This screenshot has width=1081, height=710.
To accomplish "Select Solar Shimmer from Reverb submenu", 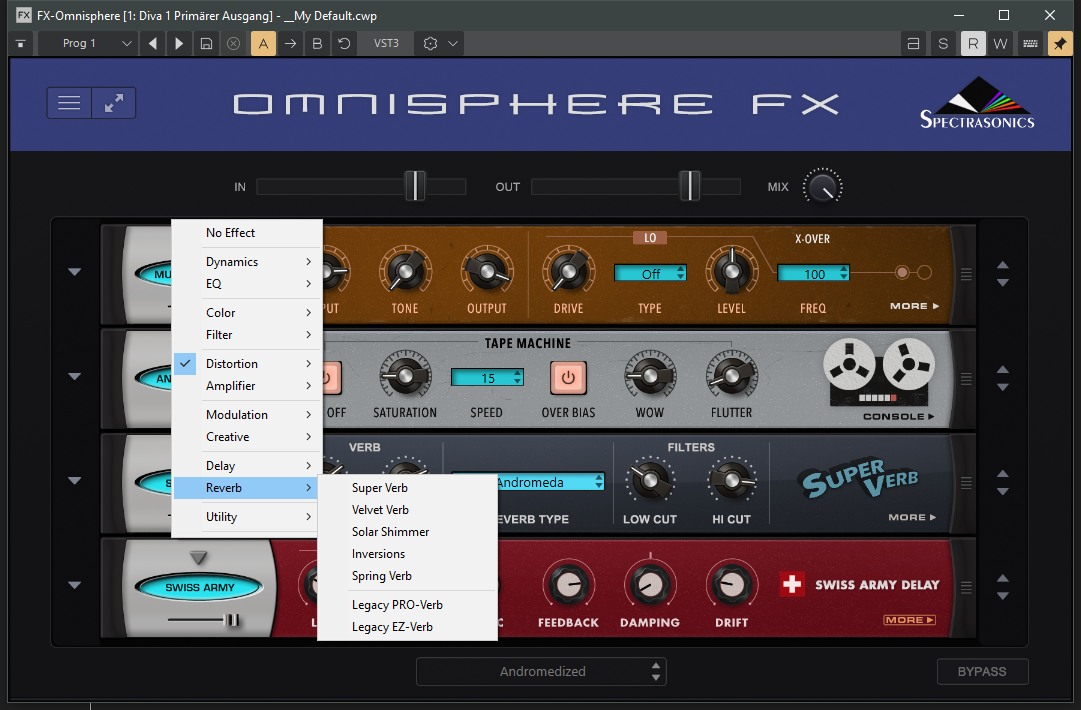I will click(x=390, y=532).
